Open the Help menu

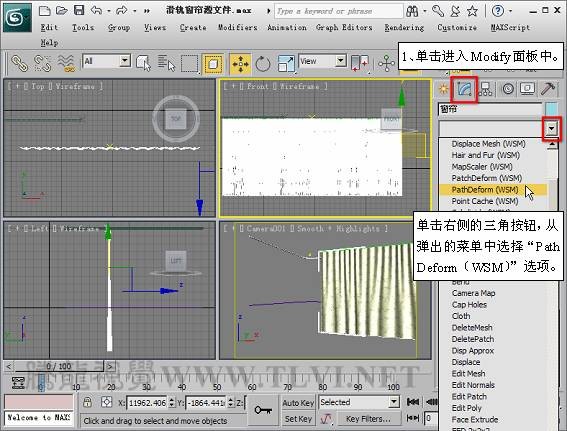[49, 43]
